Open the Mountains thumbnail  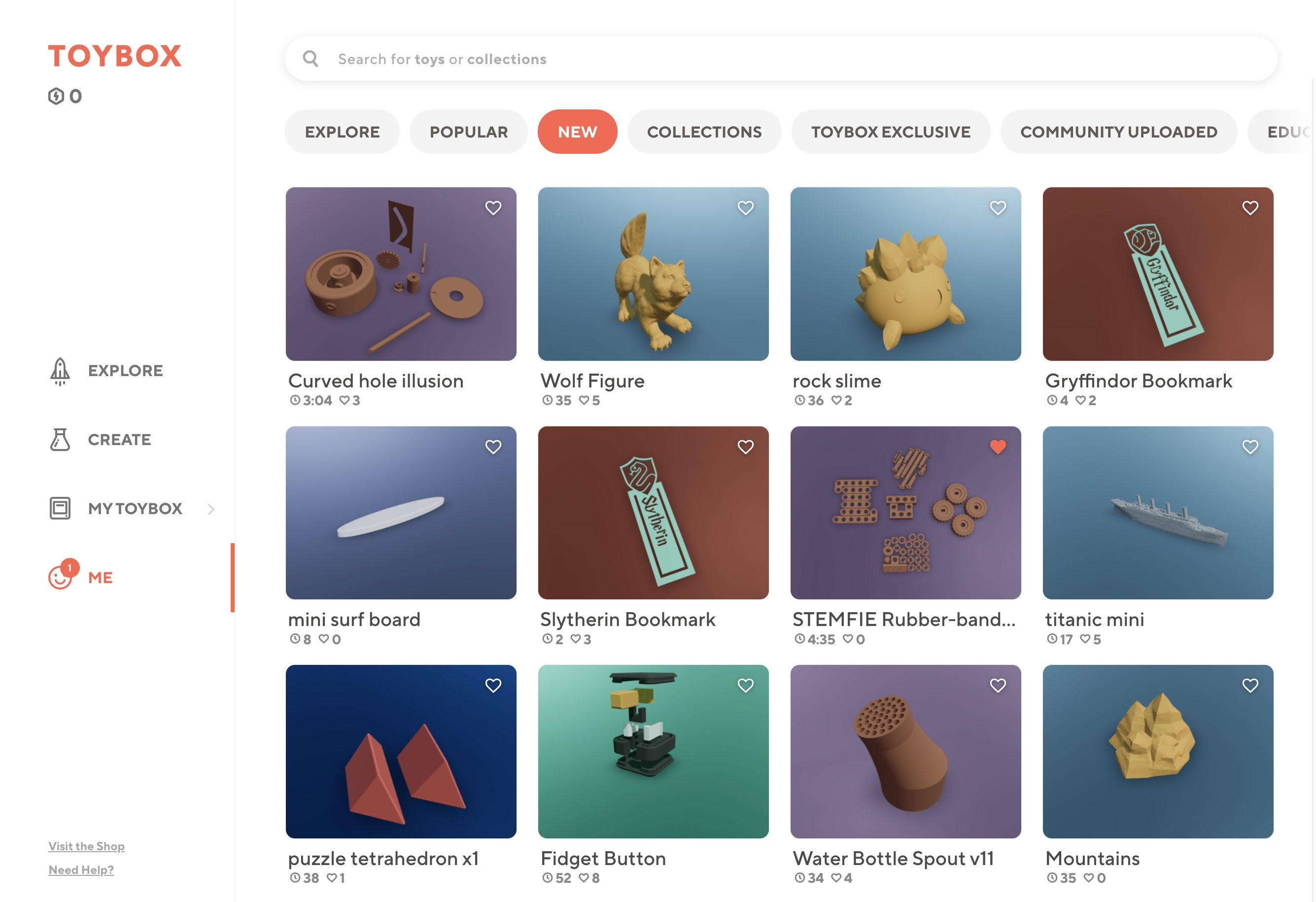pyautogui.click(x=1158, y=752)
